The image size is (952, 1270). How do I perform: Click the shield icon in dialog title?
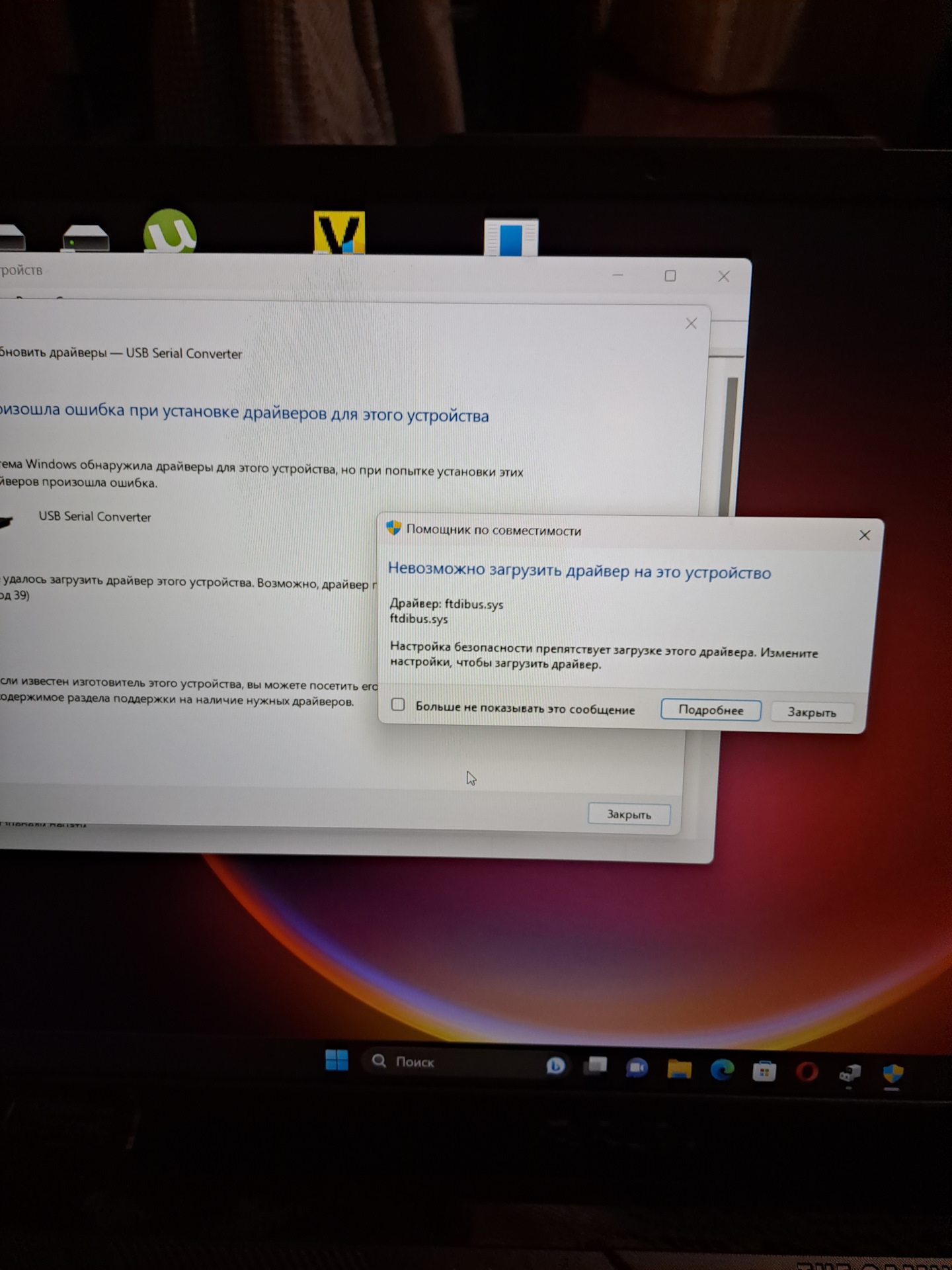[393, 528]
